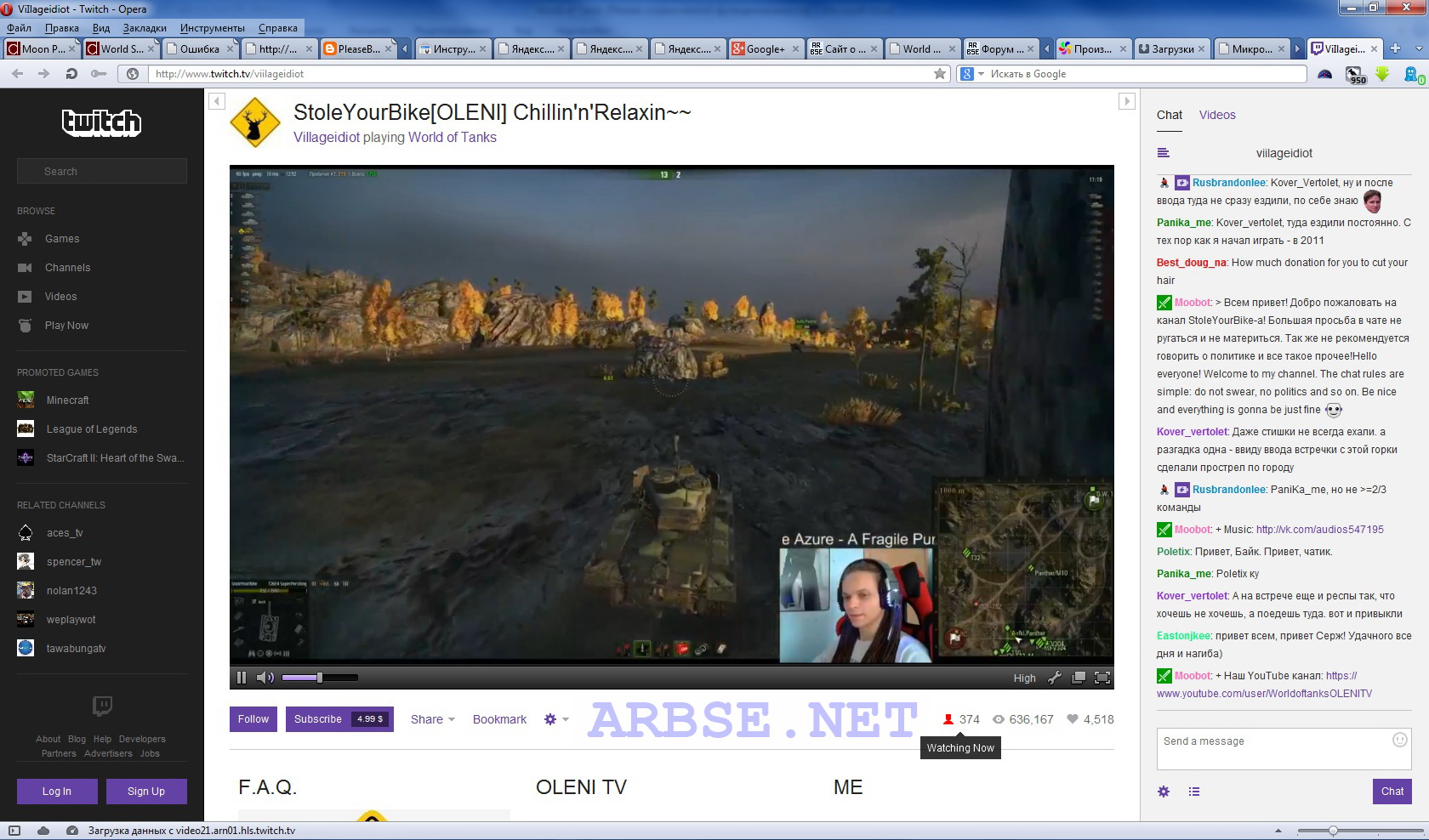Click the purple Chat send button

coord(1392,792)
